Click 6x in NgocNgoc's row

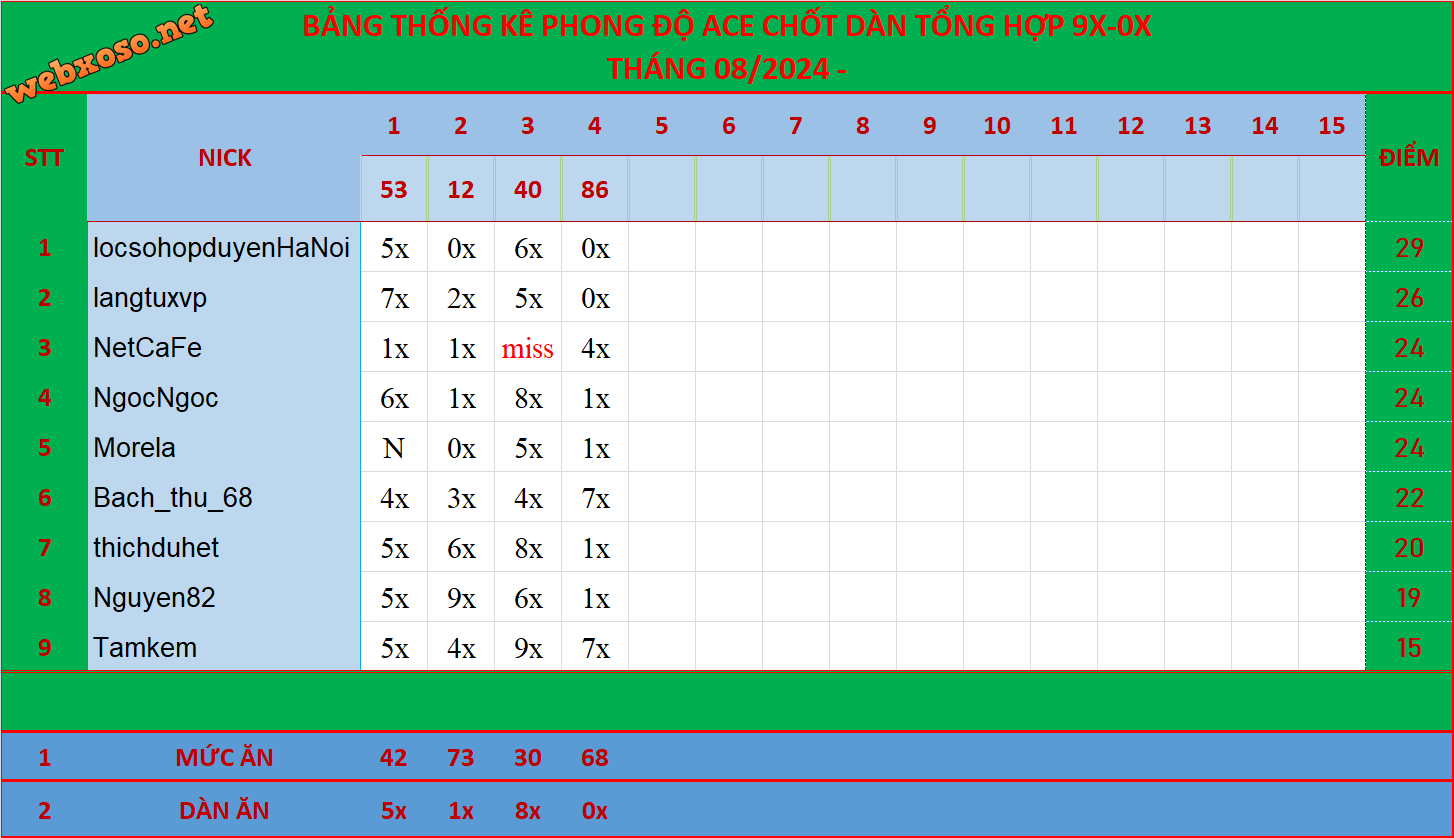coord(394,398)
